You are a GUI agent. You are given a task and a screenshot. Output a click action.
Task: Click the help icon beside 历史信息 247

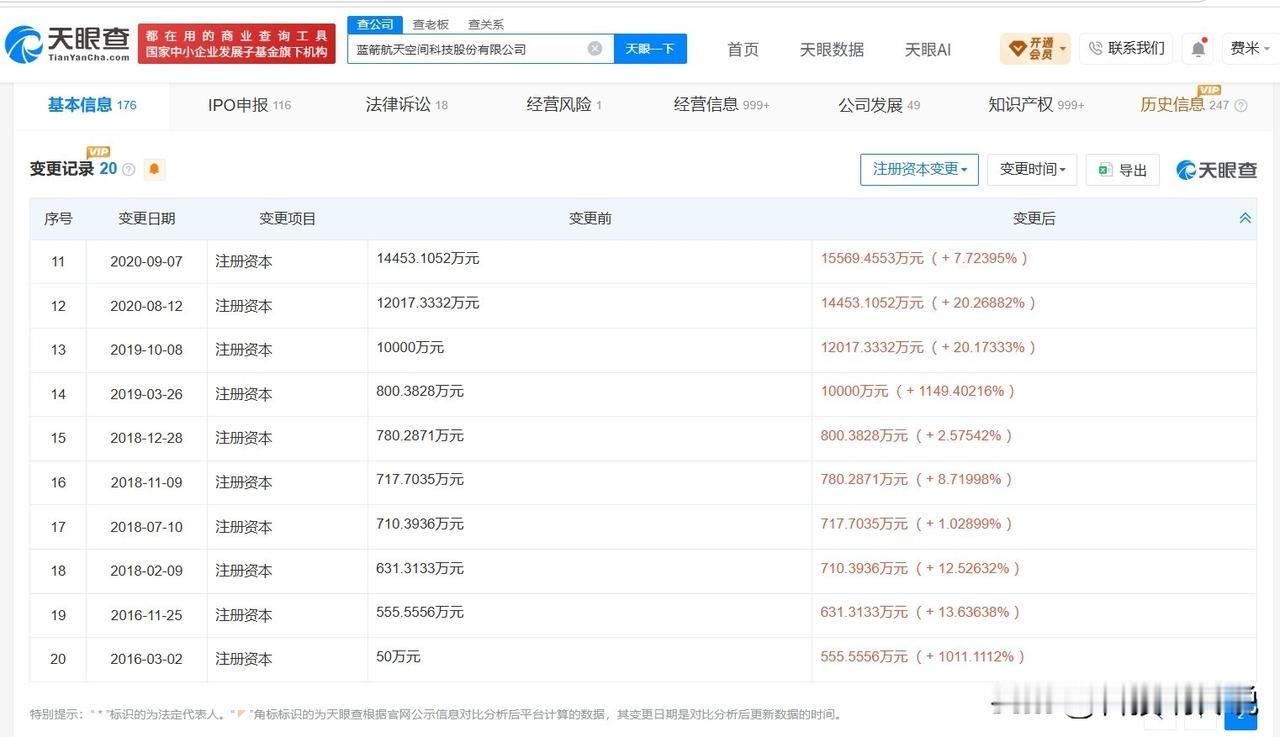[x=1241, y=105]
